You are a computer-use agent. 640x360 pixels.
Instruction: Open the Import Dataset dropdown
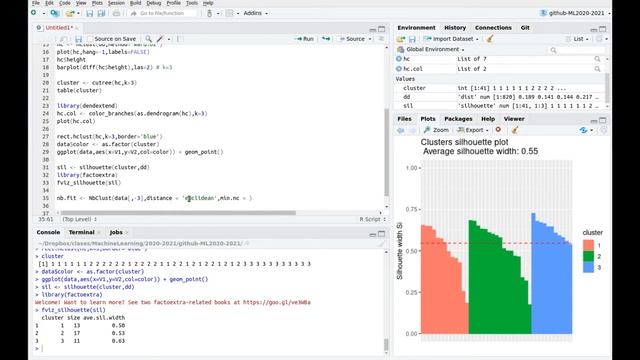pyautogui.click(x=451, y=39)
